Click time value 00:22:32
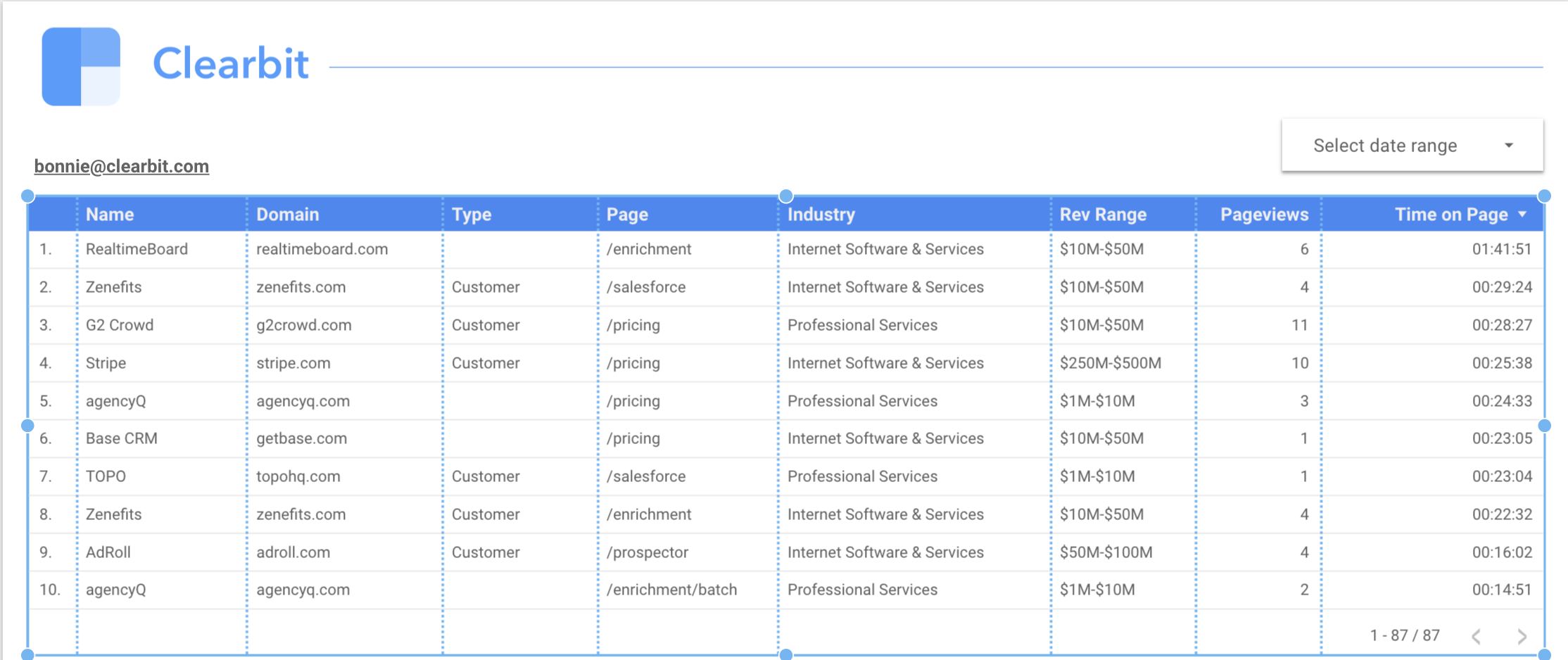Viewport: 1568px width, 660px height. click(1502, 514)
